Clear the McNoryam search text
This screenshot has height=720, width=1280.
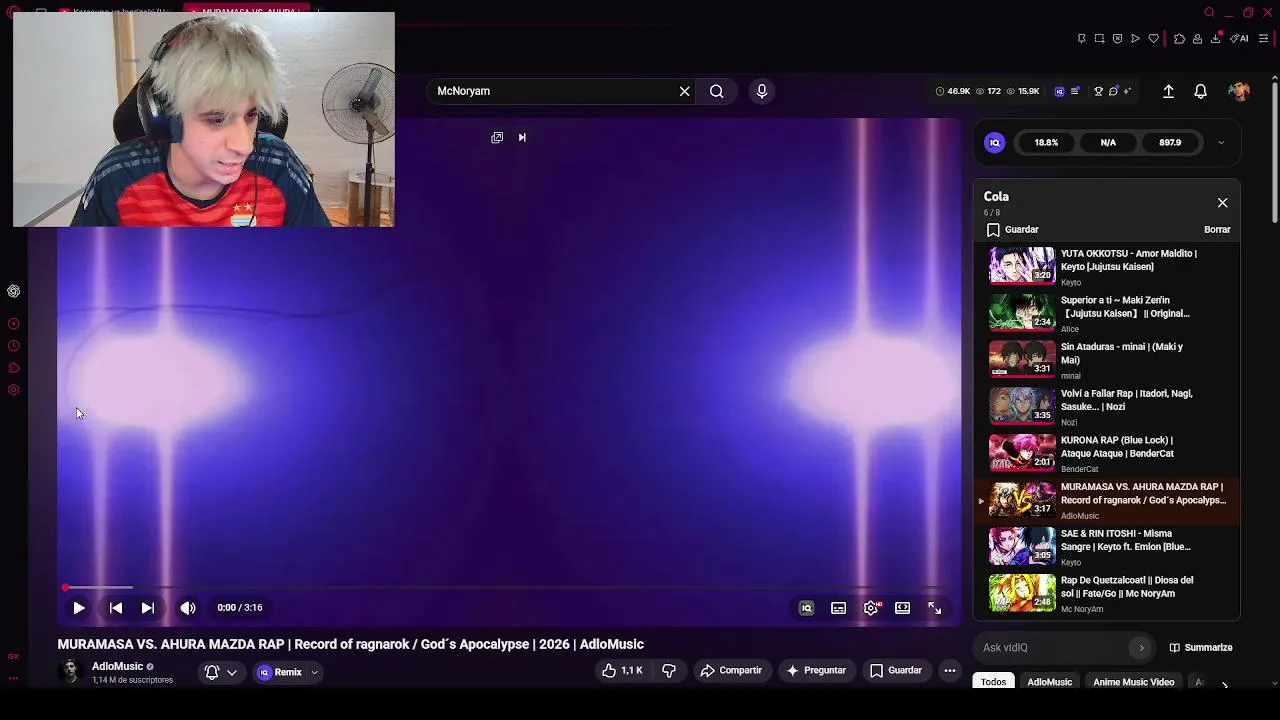tap(684, 91)
